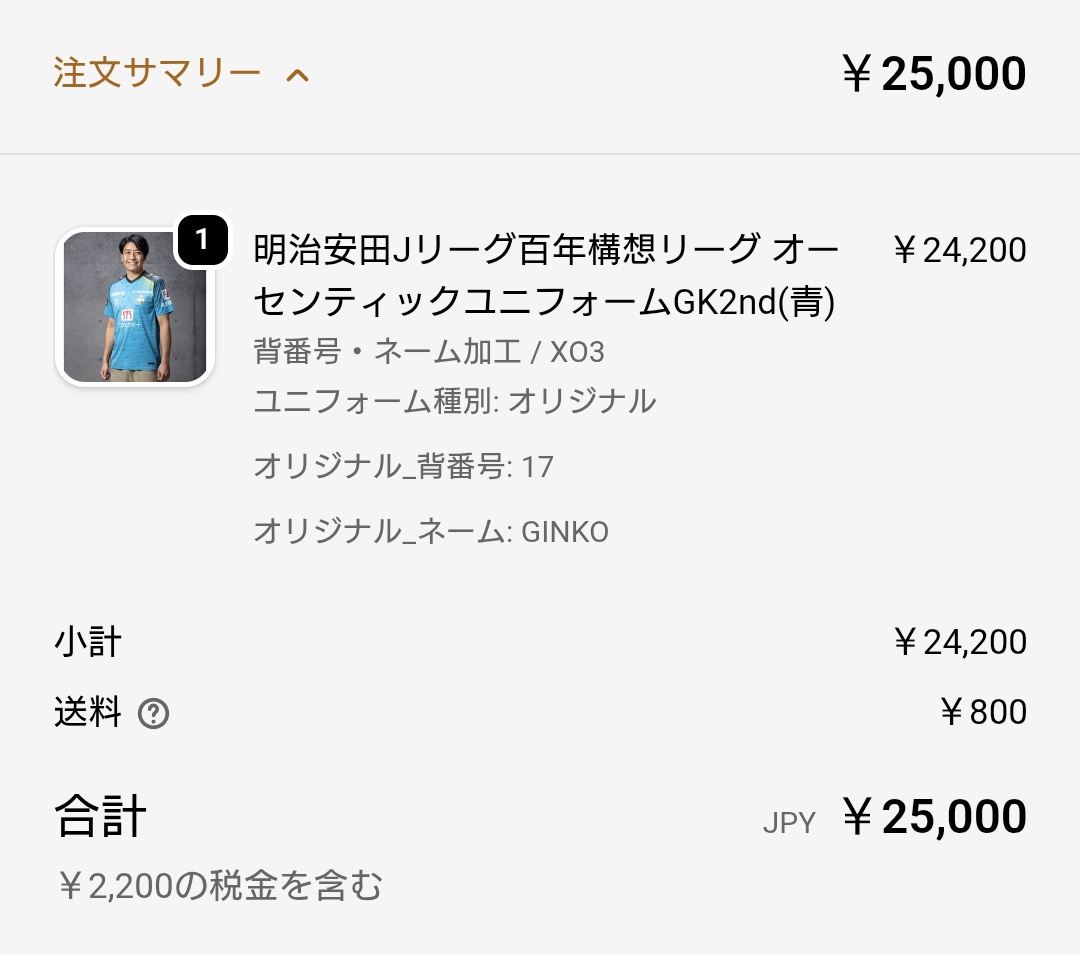Click the 背番号・ネーム加工 / XO3 variant text
The height and width of the screenshot is (955, 1080).
point(429,352)
